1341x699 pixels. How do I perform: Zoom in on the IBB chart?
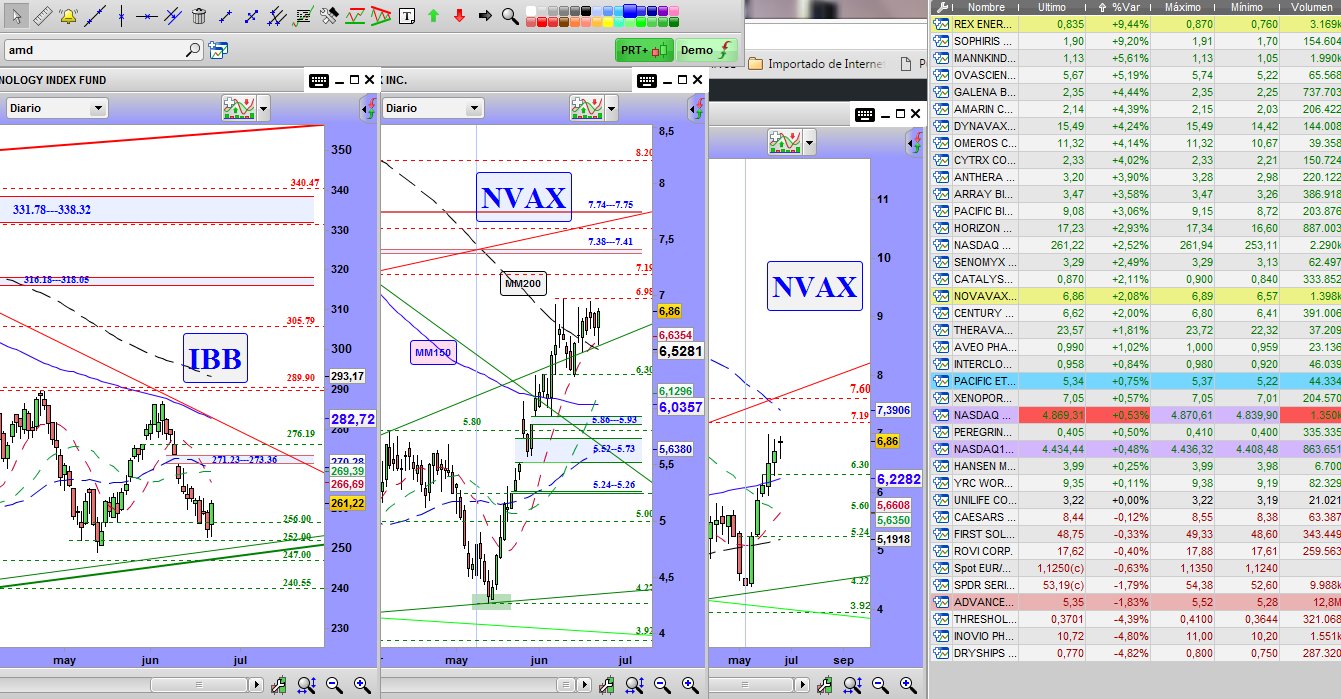pyautogui.click(x=362, y=685)
